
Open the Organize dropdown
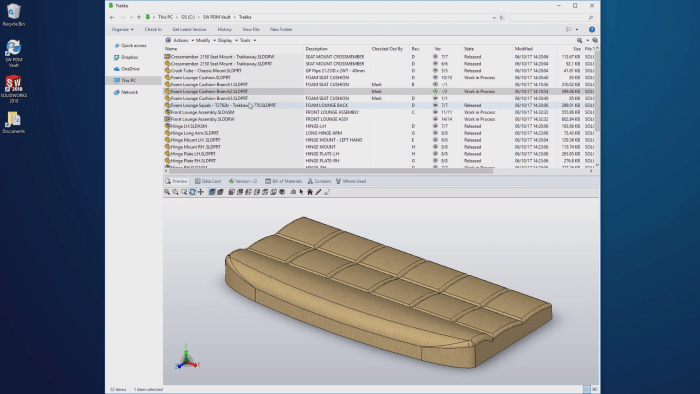tap(122, 29)
